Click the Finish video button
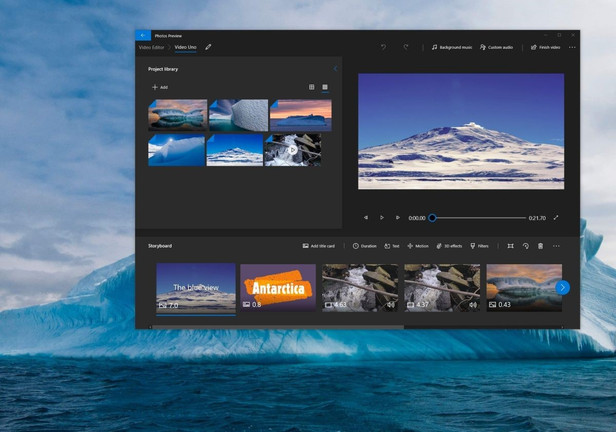 click(x=545, y=47)
